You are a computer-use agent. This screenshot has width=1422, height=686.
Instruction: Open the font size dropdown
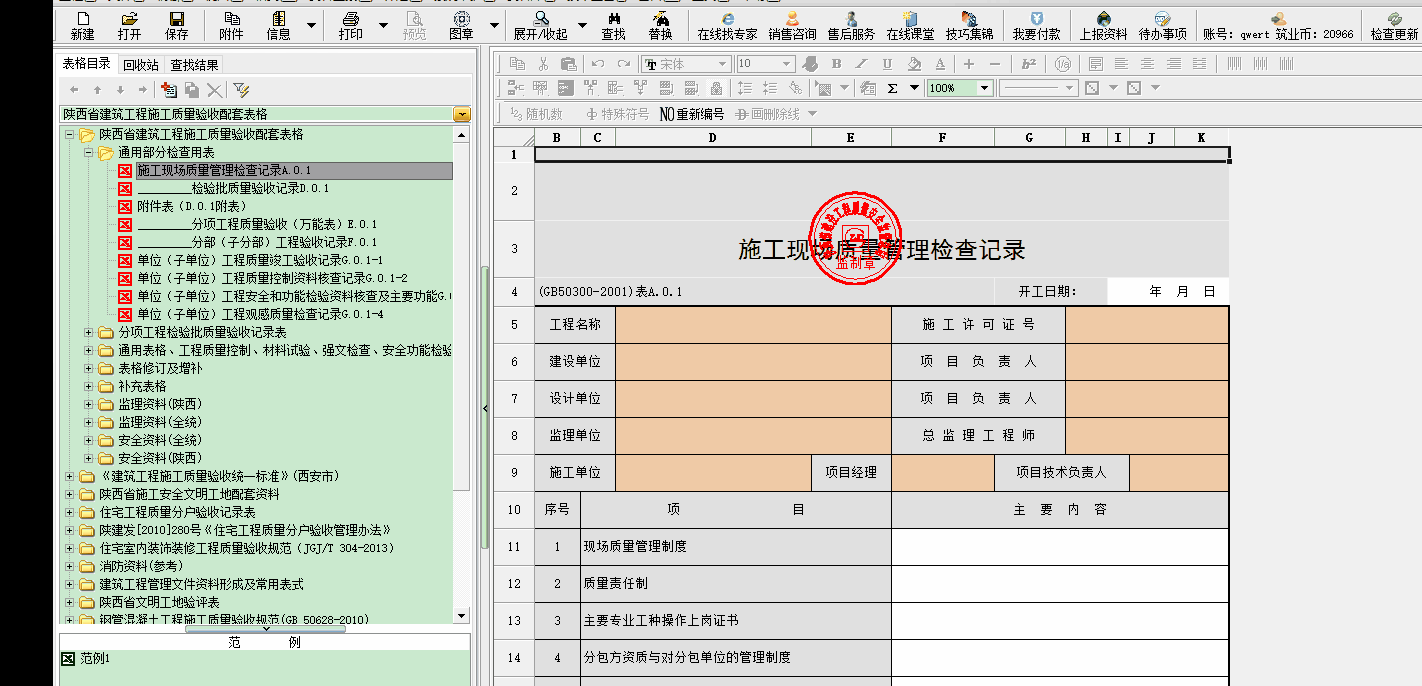(786, 64)
